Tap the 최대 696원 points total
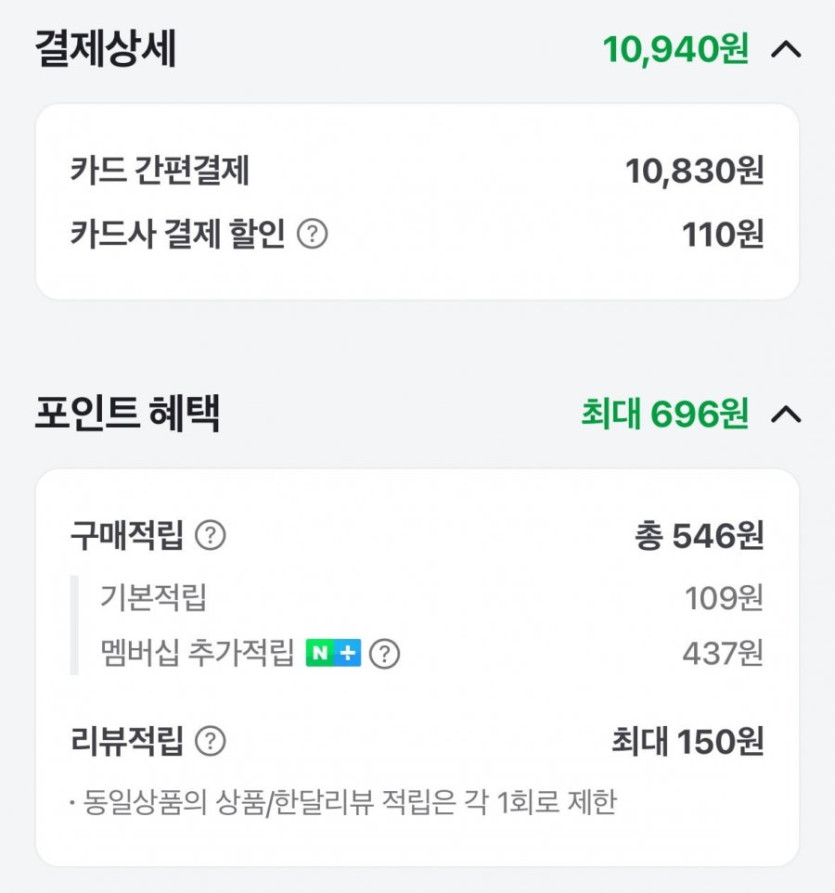The height and width of the screenshot is (893, 835). click(x=664, y=414)
